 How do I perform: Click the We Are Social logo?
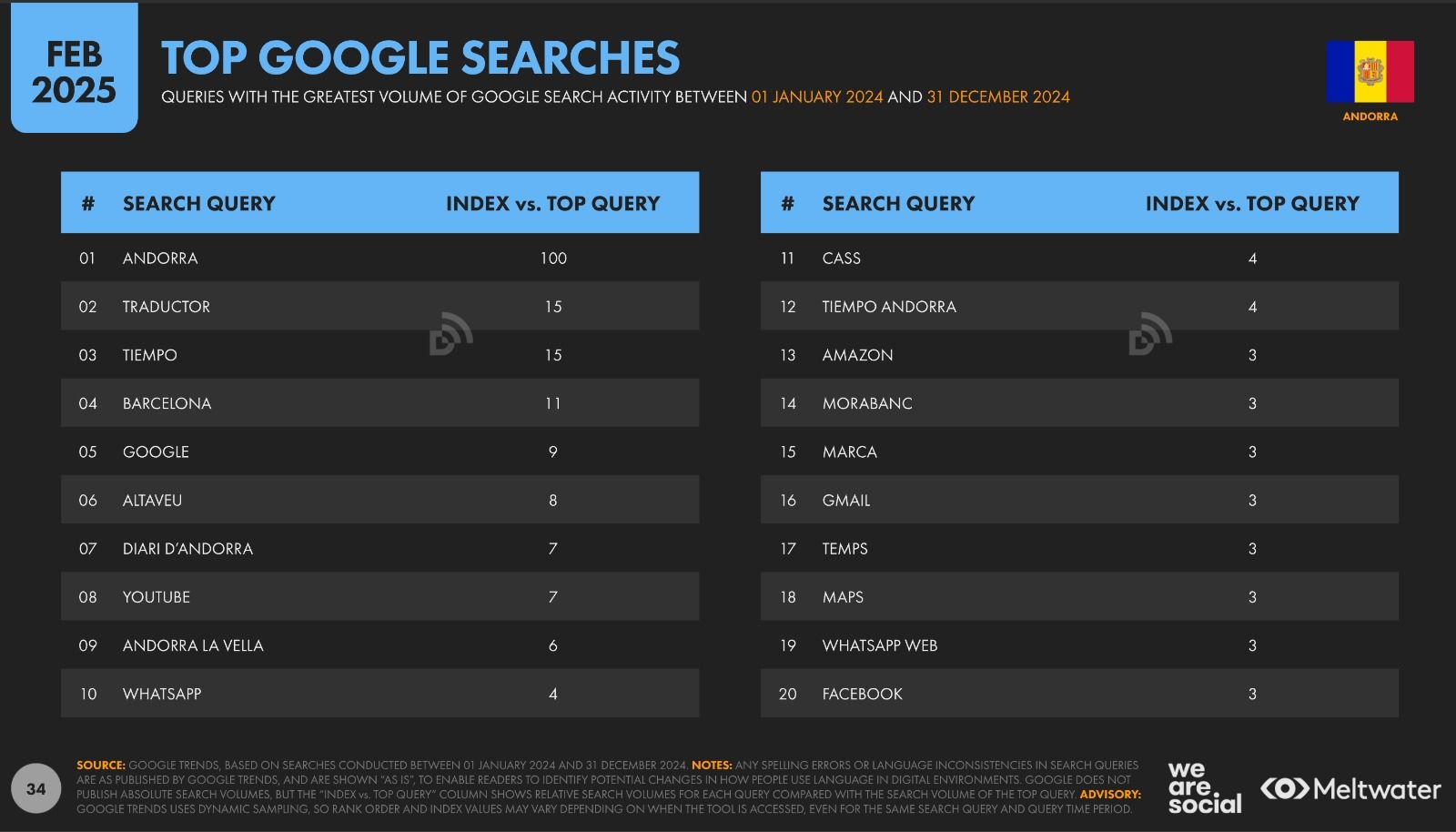point(1204,788)
